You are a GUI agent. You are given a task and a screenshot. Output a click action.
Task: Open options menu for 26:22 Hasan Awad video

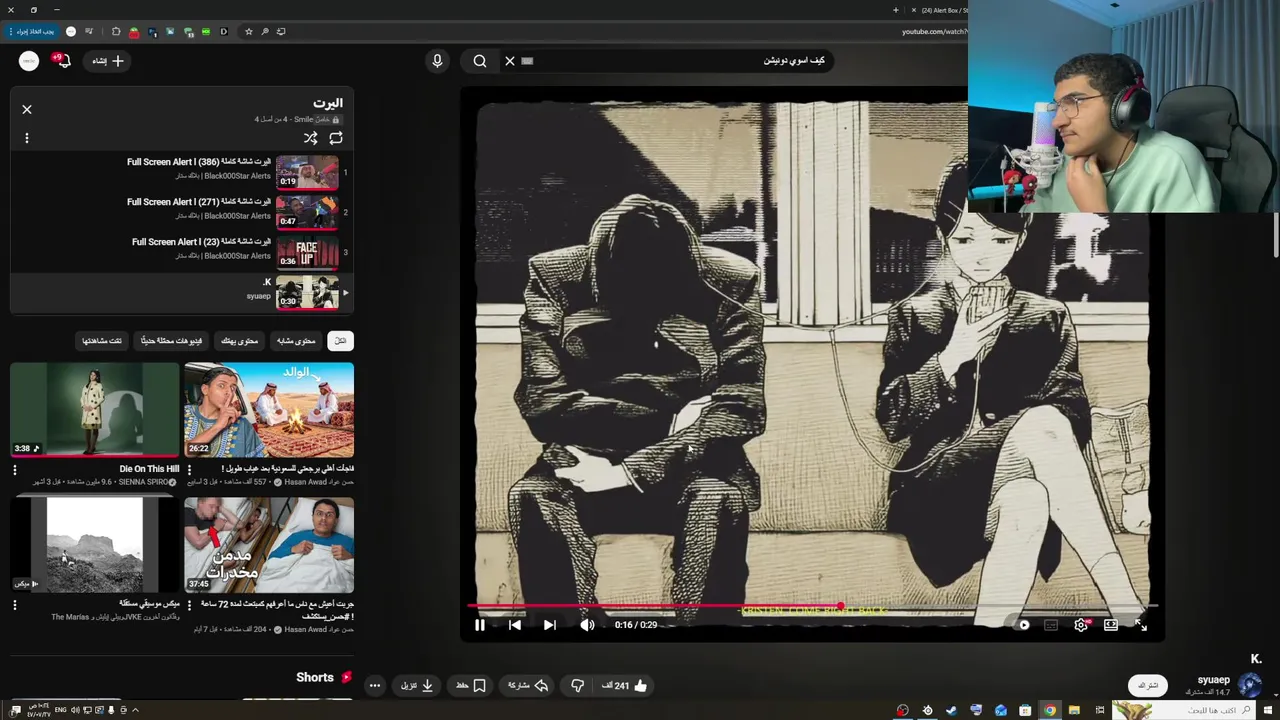tap(189, 470)
